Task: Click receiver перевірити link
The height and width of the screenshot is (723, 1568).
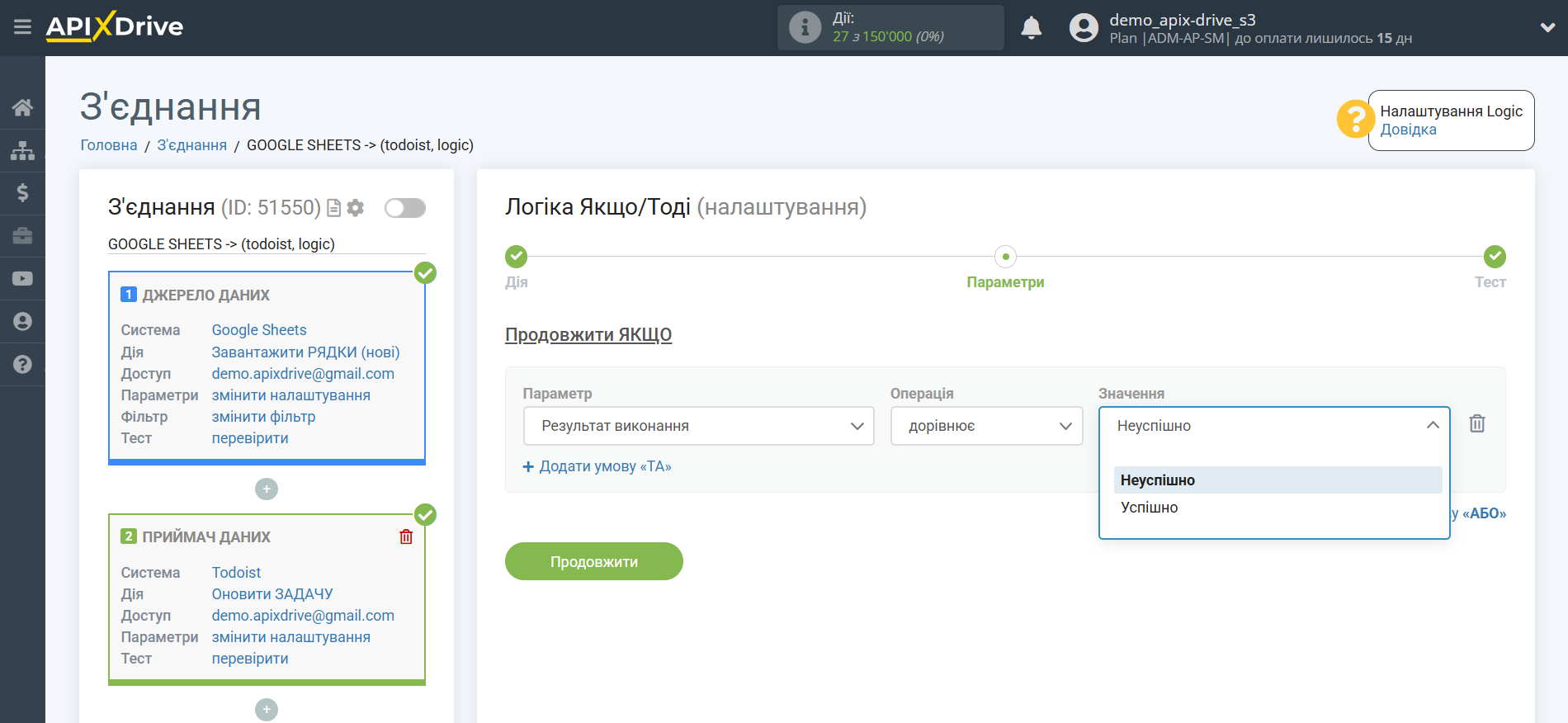Action: tap(250, 659)
